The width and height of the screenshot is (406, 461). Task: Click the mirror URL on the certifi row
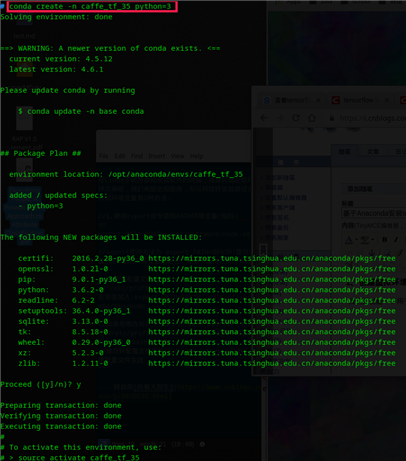coord(272,258)
